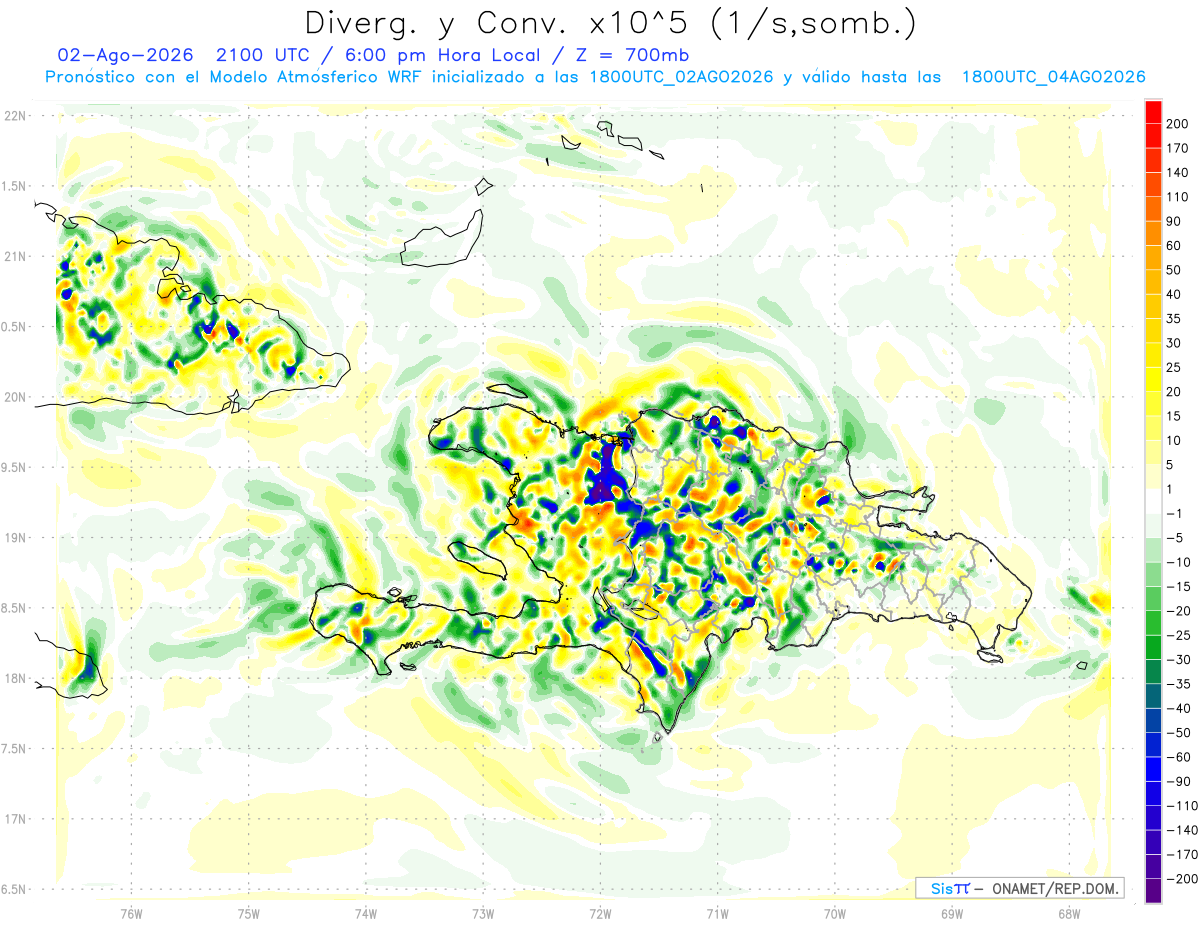Viewport: 1200px width, 927px height.
Task: Click the "69W" longitude label
Action: (x=952, y=914)
